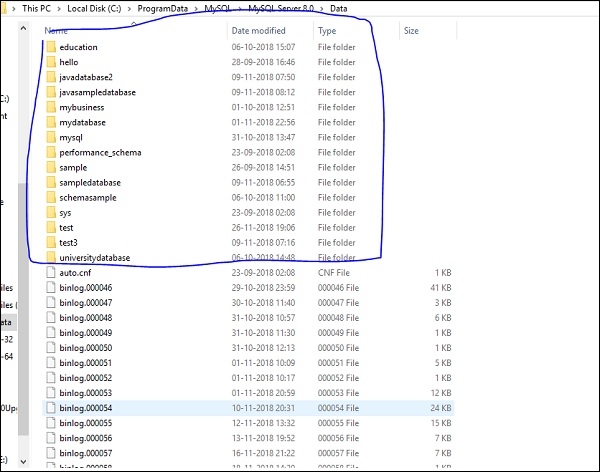This screenshot has height=472, width=600.
Task: Click the binlog.000053 file icon
Action: pos(51,393)
